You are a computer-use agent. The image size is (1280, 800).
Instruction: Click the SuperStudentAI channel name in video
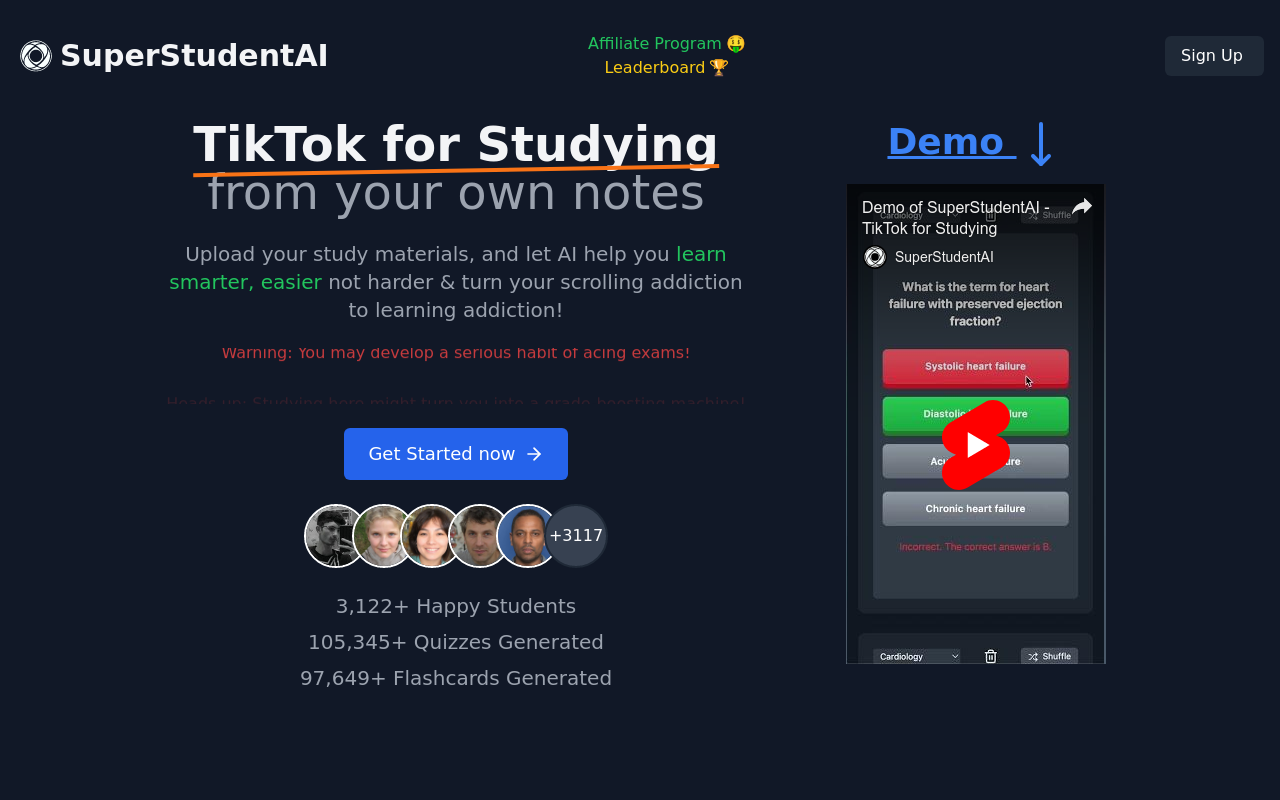click(x=944, y=257)
